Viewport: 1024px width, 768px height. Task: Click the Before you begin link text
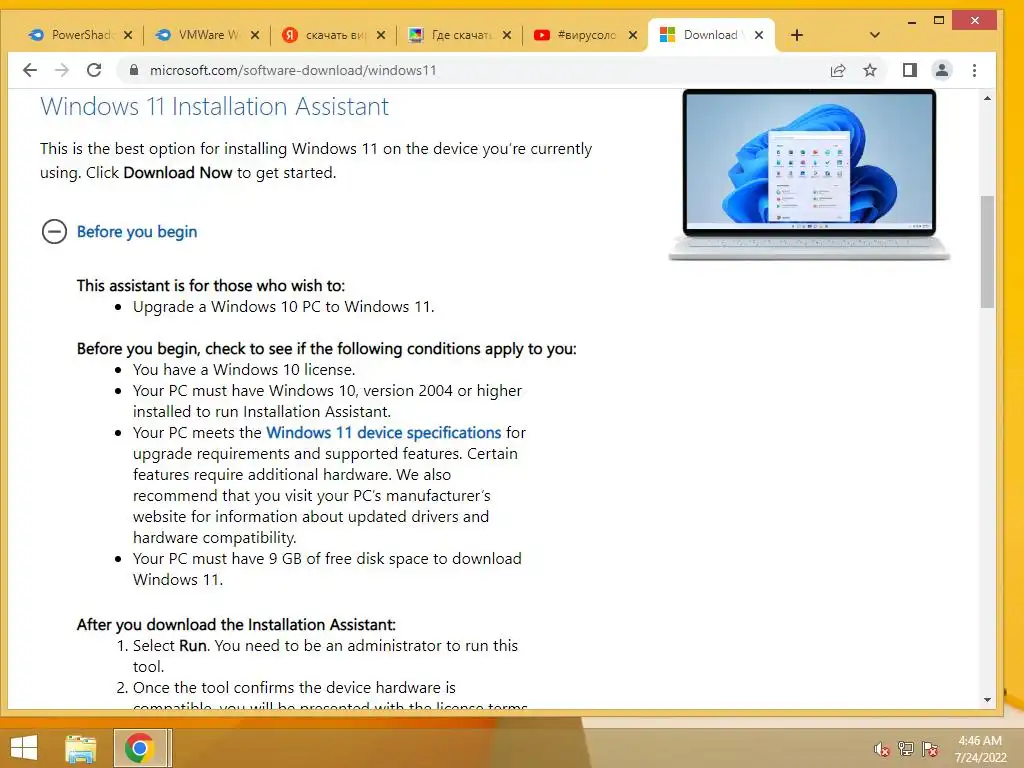(x=136, y=232)
